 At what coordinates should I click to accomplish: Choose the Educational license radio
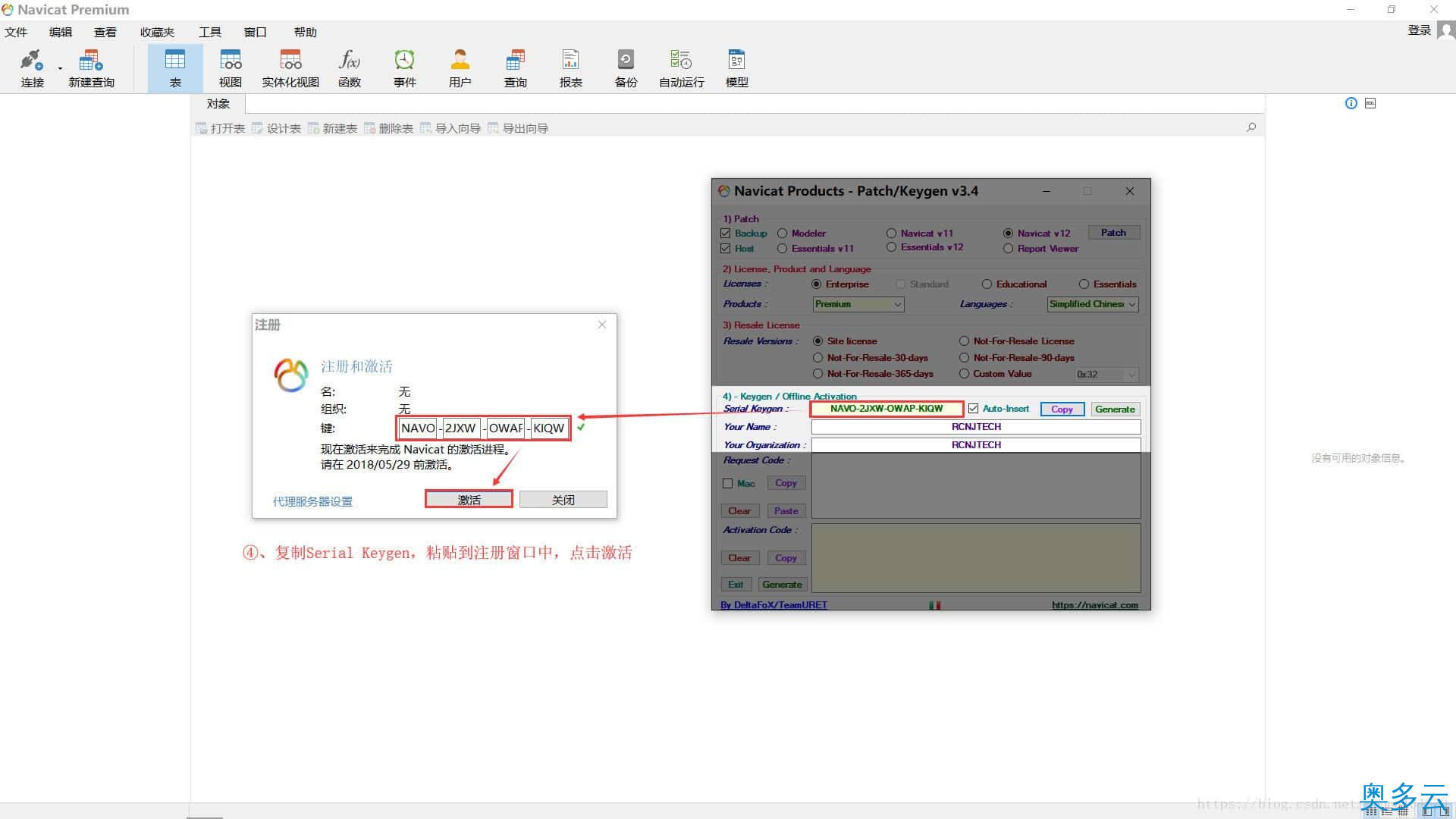point(987,284)
